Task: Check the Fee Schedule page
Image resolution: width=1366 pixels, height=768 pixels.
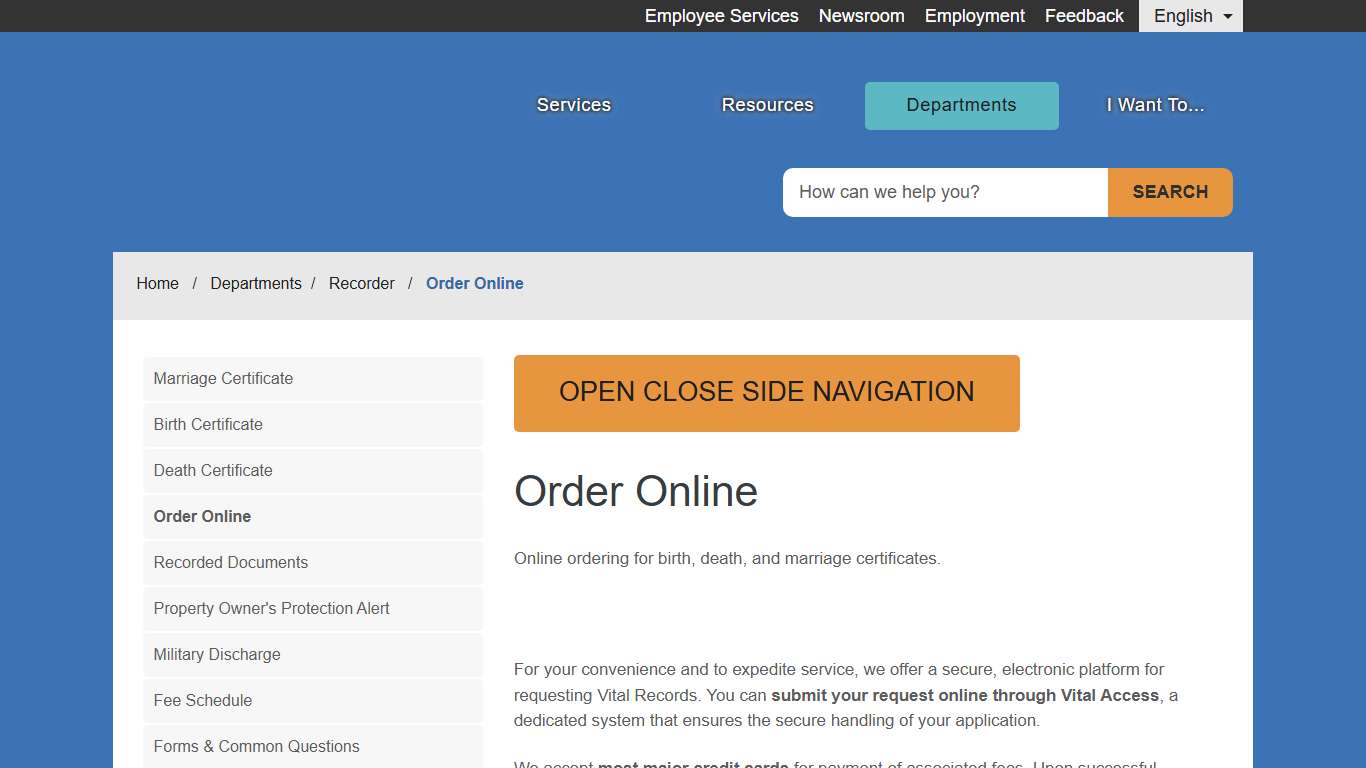Action: (202, 700)
